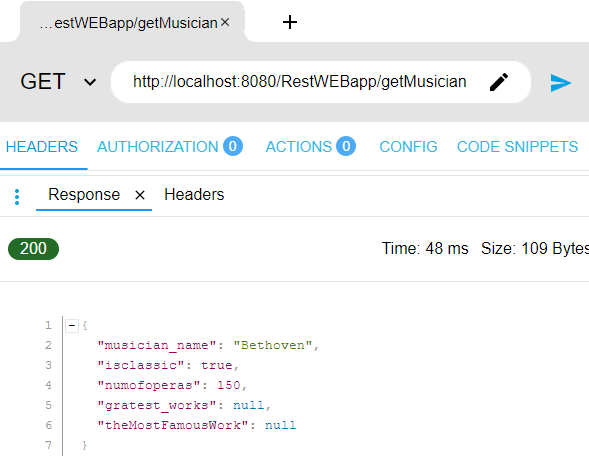Open the CODE SNIPPETS tab
589x473 pixels.
517,147
